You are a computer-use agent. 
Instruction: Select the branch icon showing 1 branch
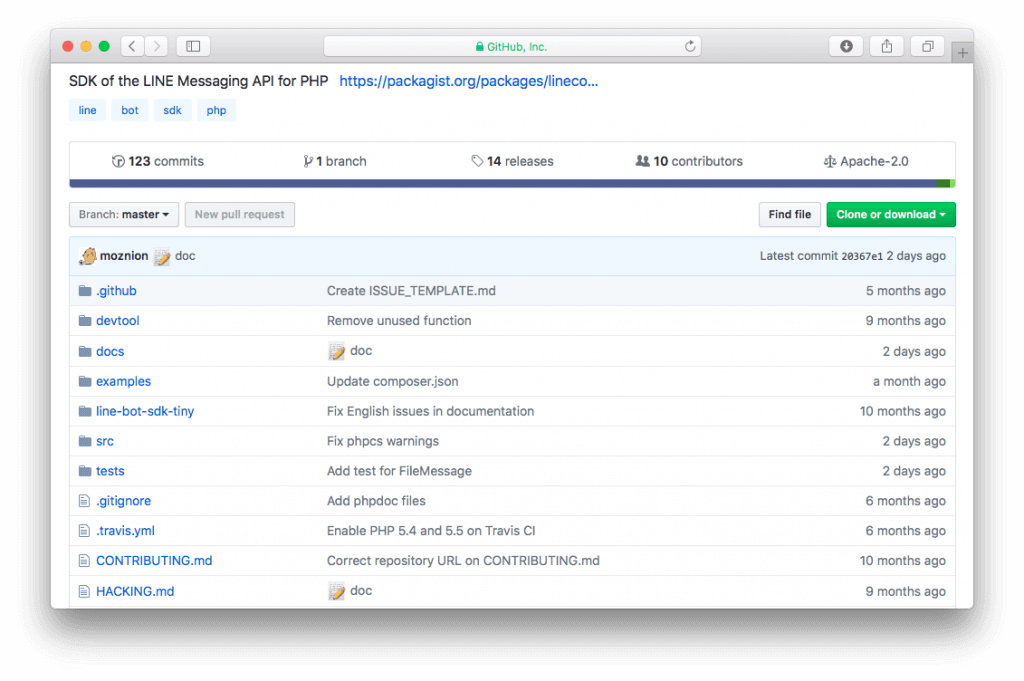click(x=308, y=160)
